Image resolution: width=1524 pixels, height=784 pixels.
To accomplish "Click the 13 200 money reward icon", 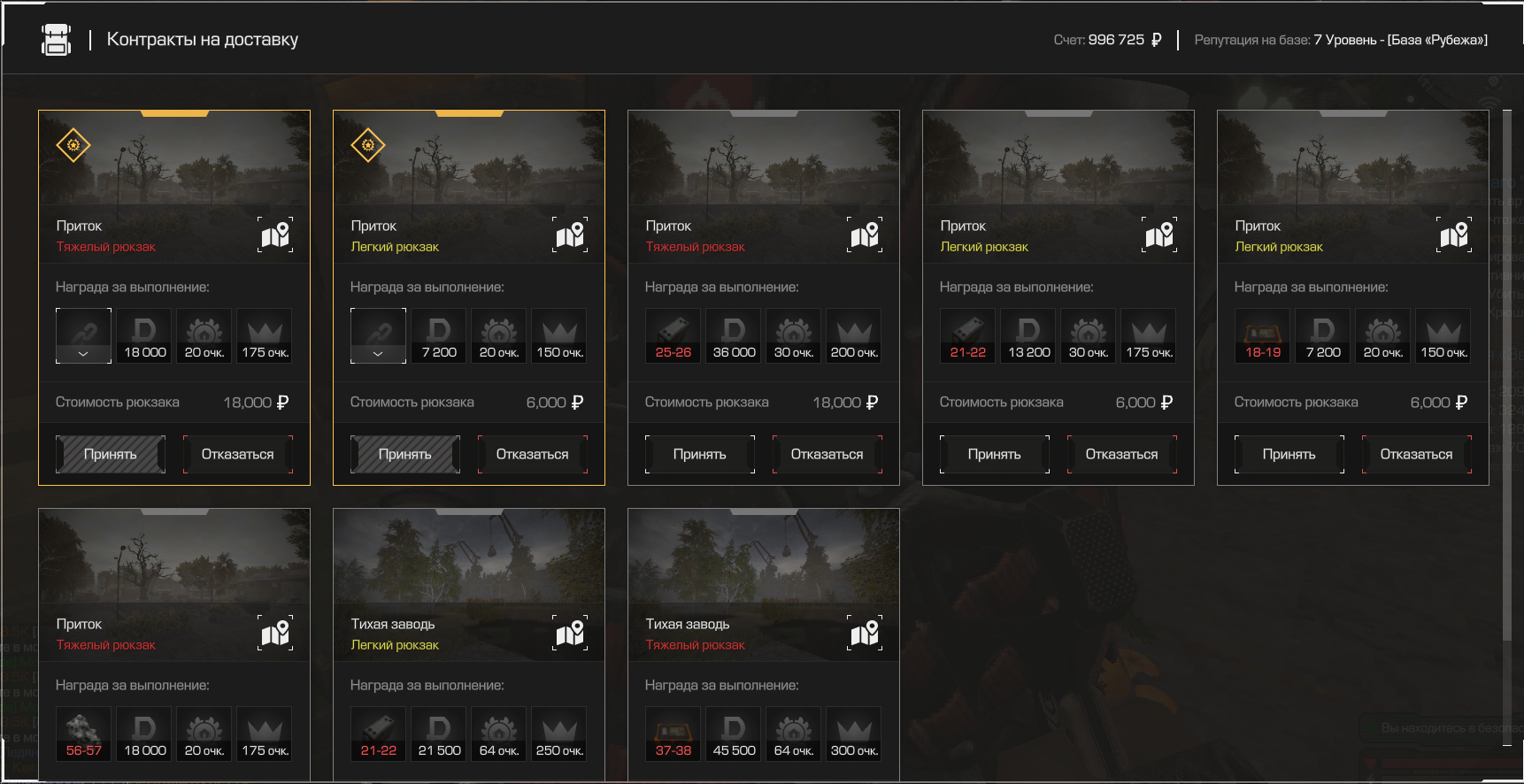I will pyautogui.click(x=1028, y=335).
